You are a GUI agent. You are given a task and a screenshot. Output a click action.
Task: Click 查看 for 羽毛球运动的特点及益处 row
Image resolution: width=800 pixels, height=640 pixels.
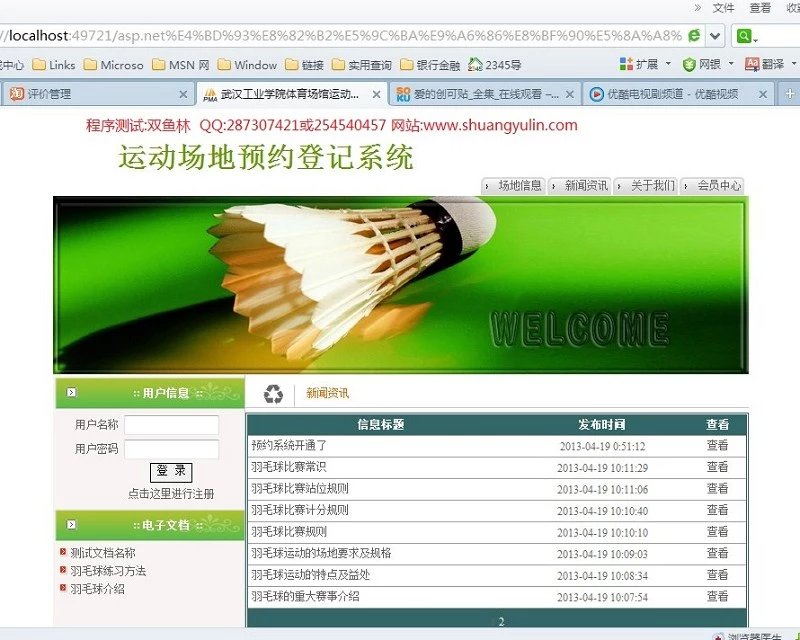pos(717,575)
